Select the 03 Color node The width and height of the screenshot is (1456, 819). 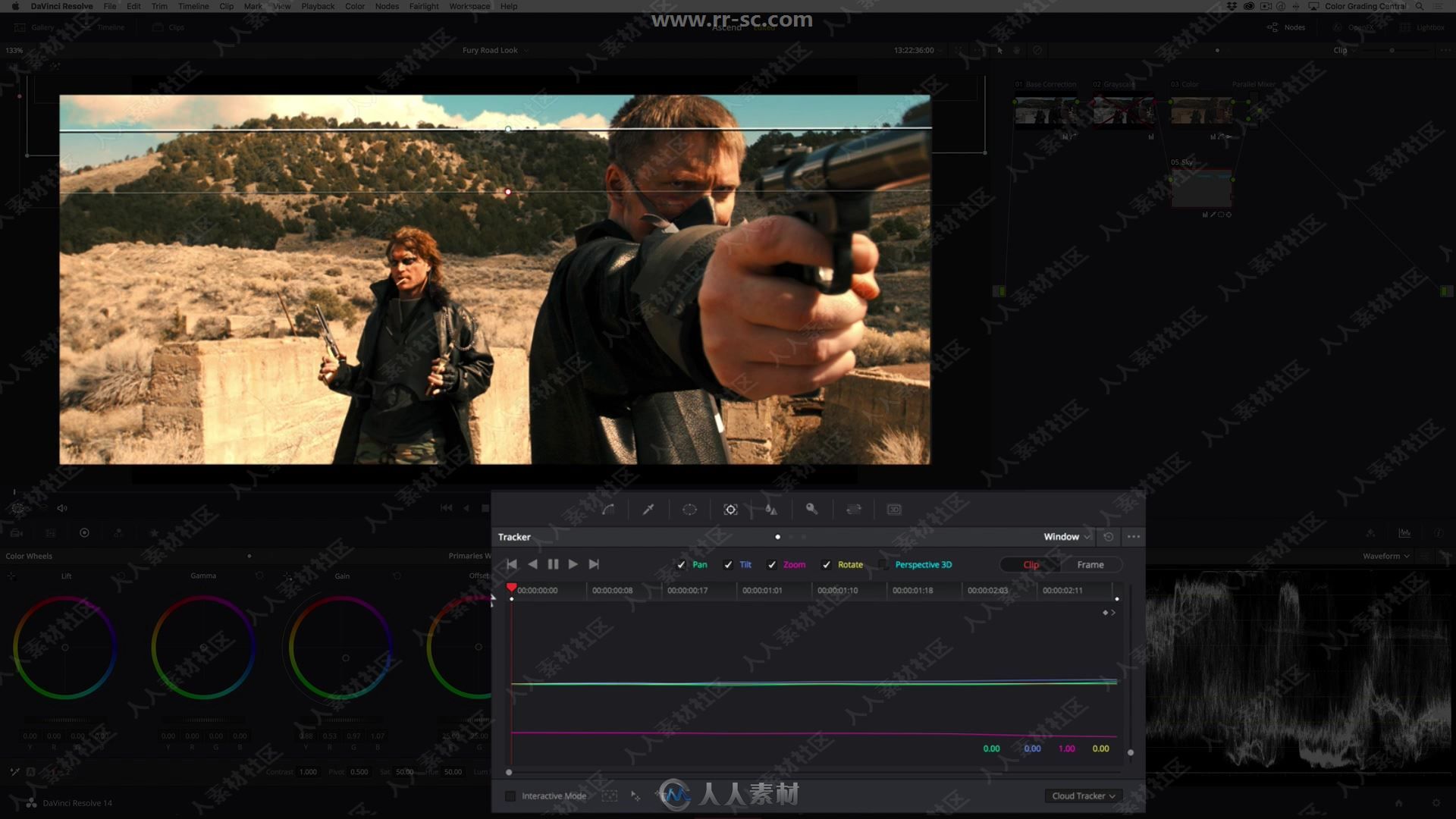click(x=1202, y=112)
